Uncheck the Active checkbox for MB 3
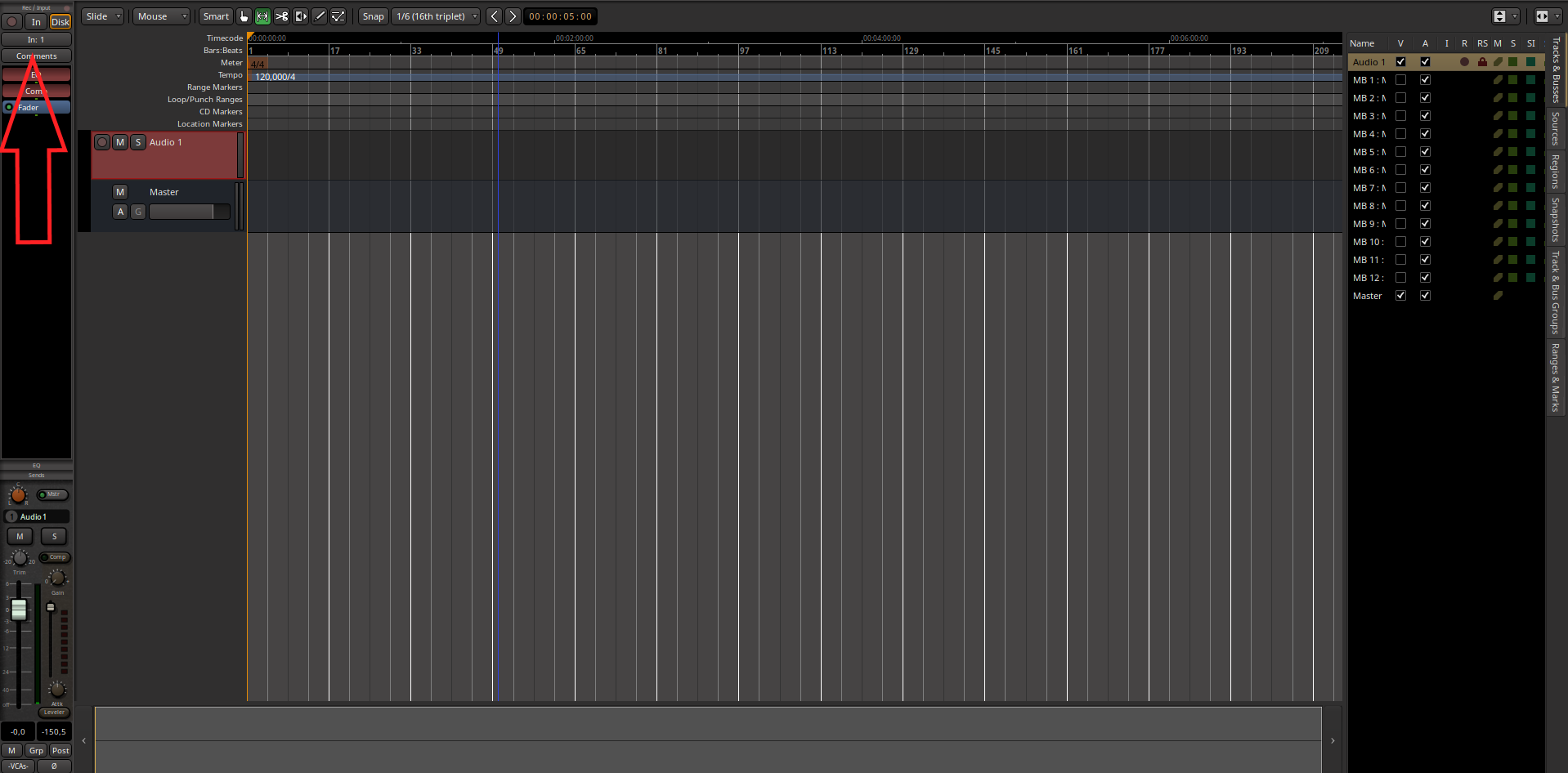1568x773 pixels. pyautogui.click(x=1425, y=116)
